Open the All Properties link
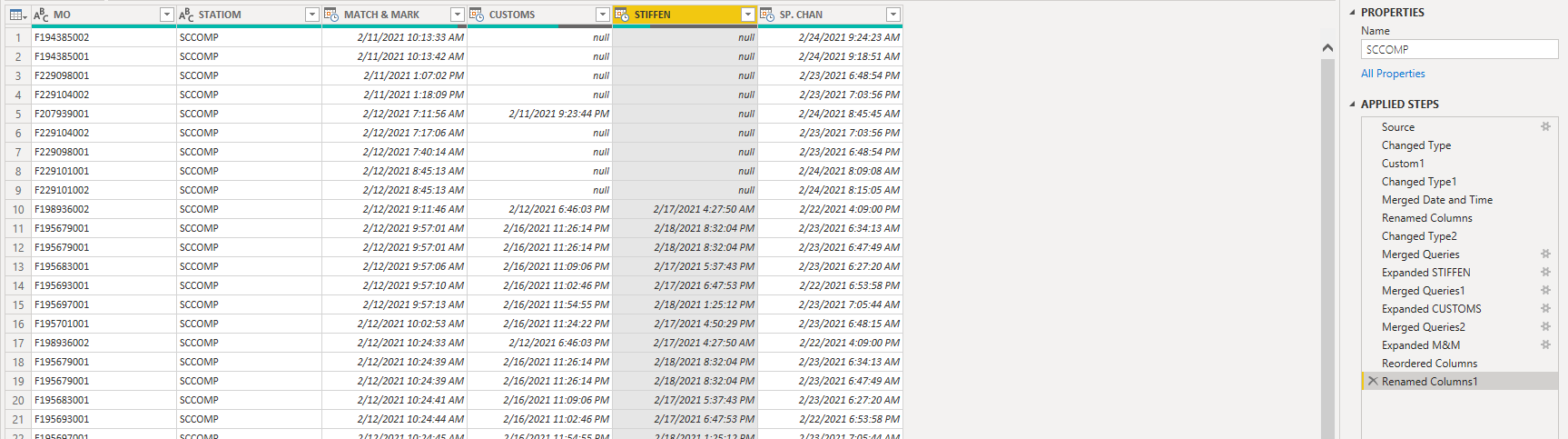The image size is (1568, 439). pyautogui.click(x=1393, y=74)
